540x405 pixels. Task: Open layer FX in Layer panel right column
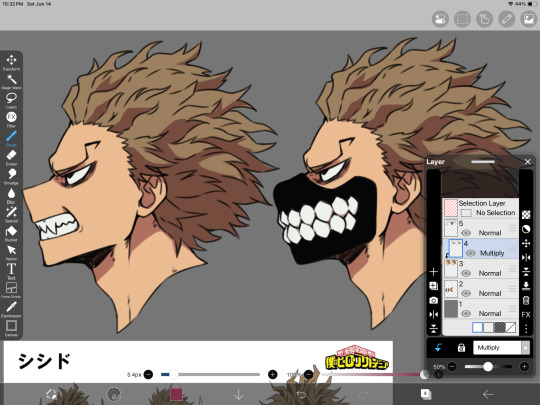click(x=526, y=314)
